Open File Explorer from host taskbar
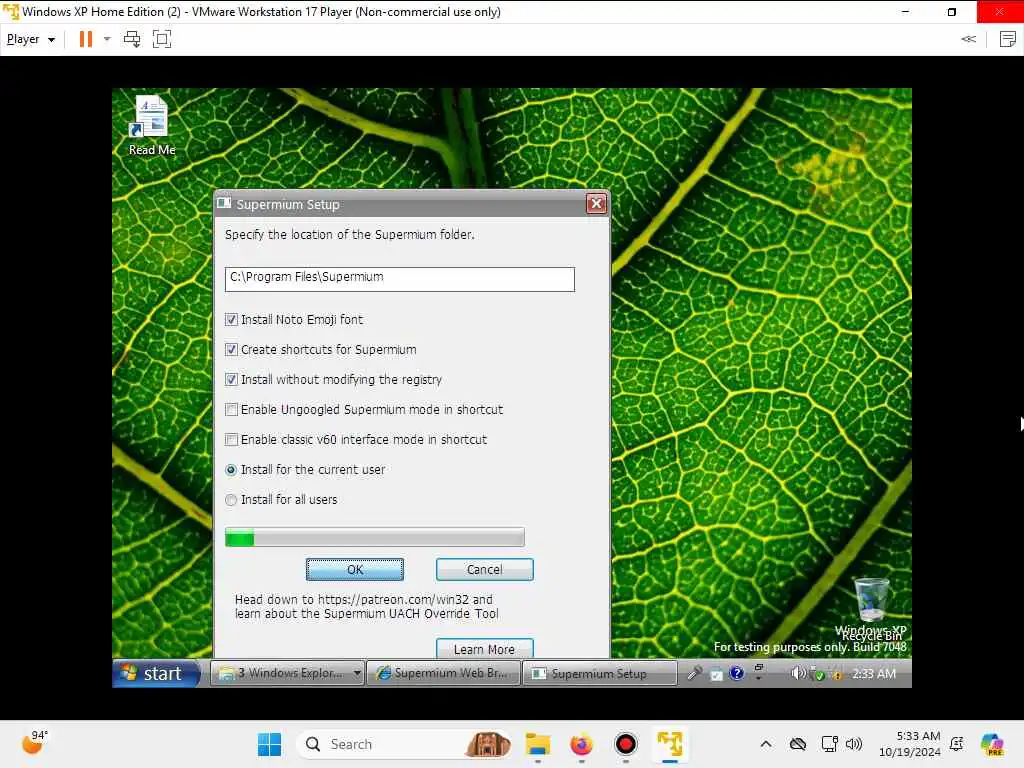Viewport: 1024px width, 768px height. [x=538, y=744]
